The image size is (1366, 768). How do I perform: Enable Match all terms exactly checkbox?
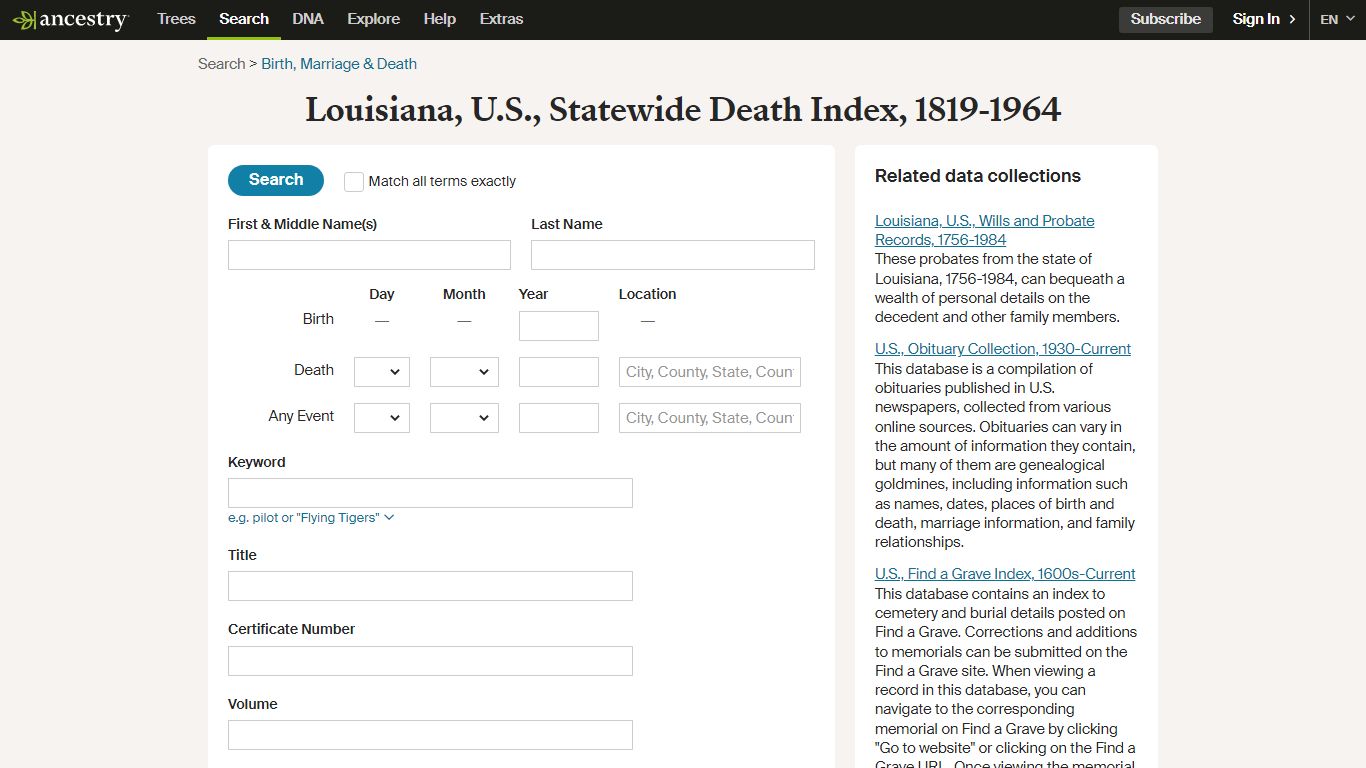[x=354, y=182]
